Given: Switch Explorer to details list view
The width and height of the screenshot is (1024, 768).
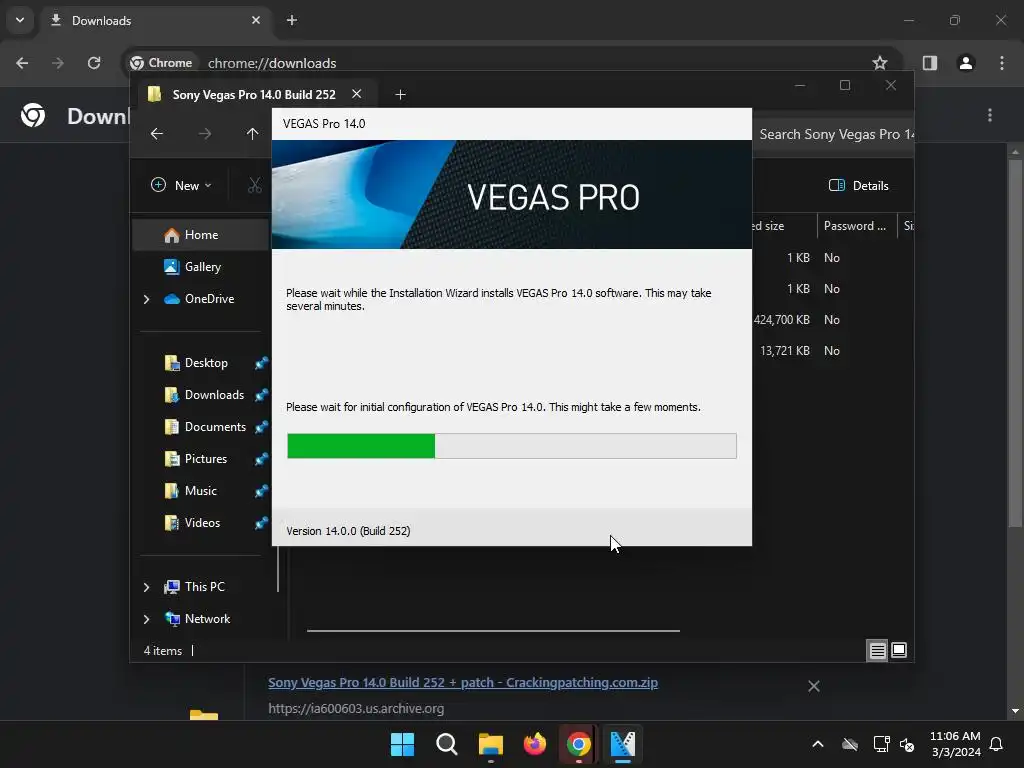Looking at the screenshot, I should point(877,650).
